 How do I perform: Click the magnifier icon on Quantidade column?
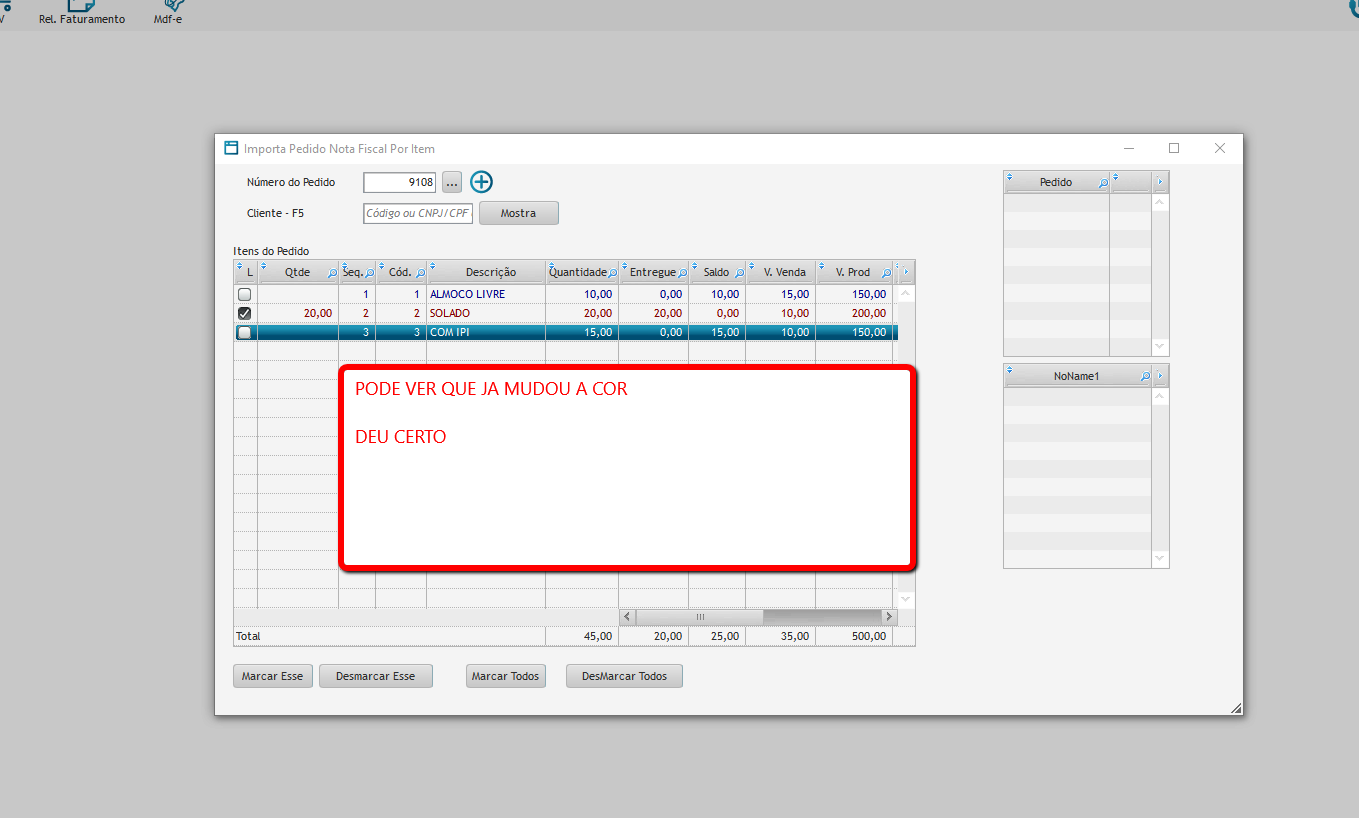point(611,271)
